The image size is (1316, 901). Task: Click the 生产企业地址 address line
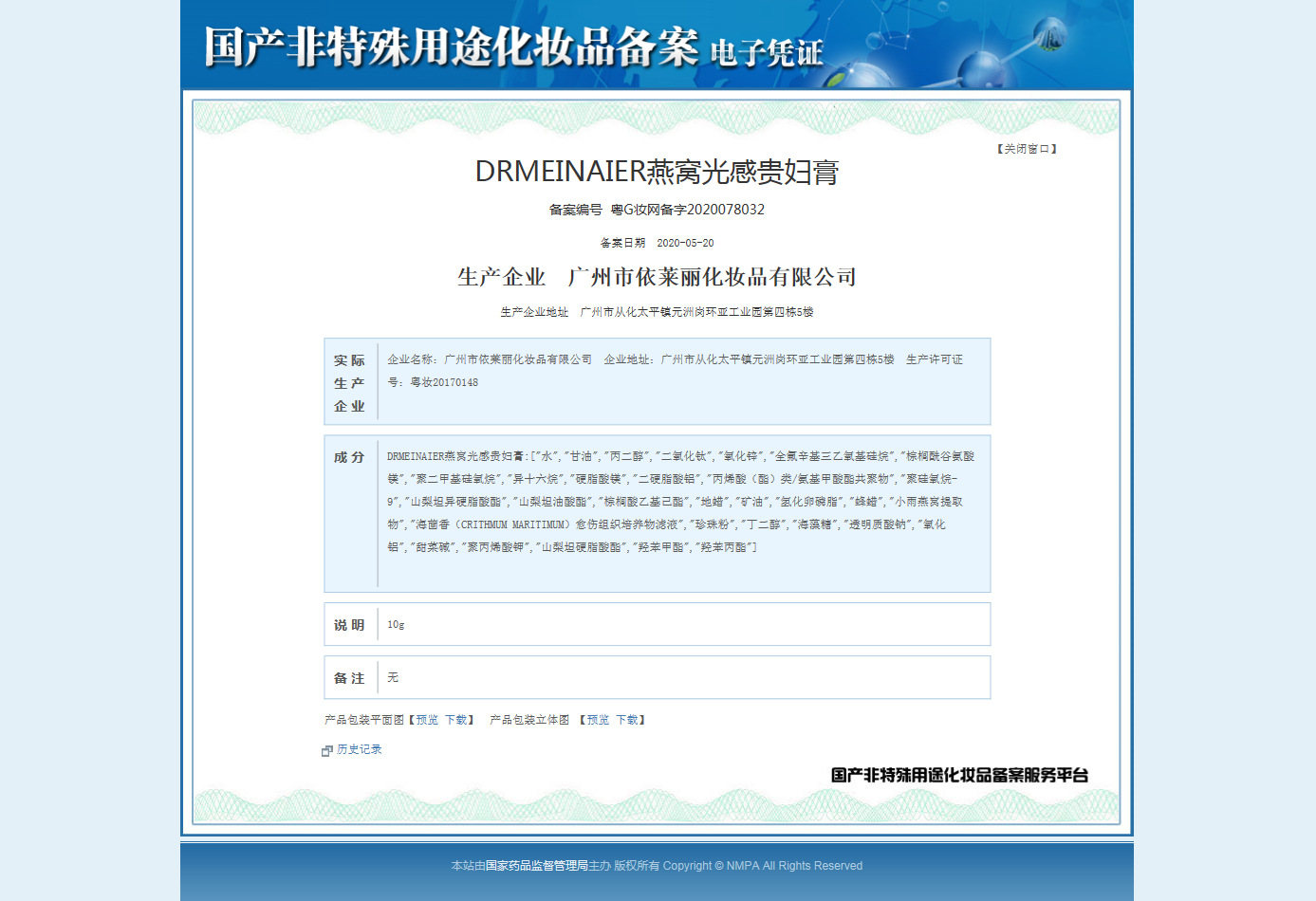click(x=657, y=312)
